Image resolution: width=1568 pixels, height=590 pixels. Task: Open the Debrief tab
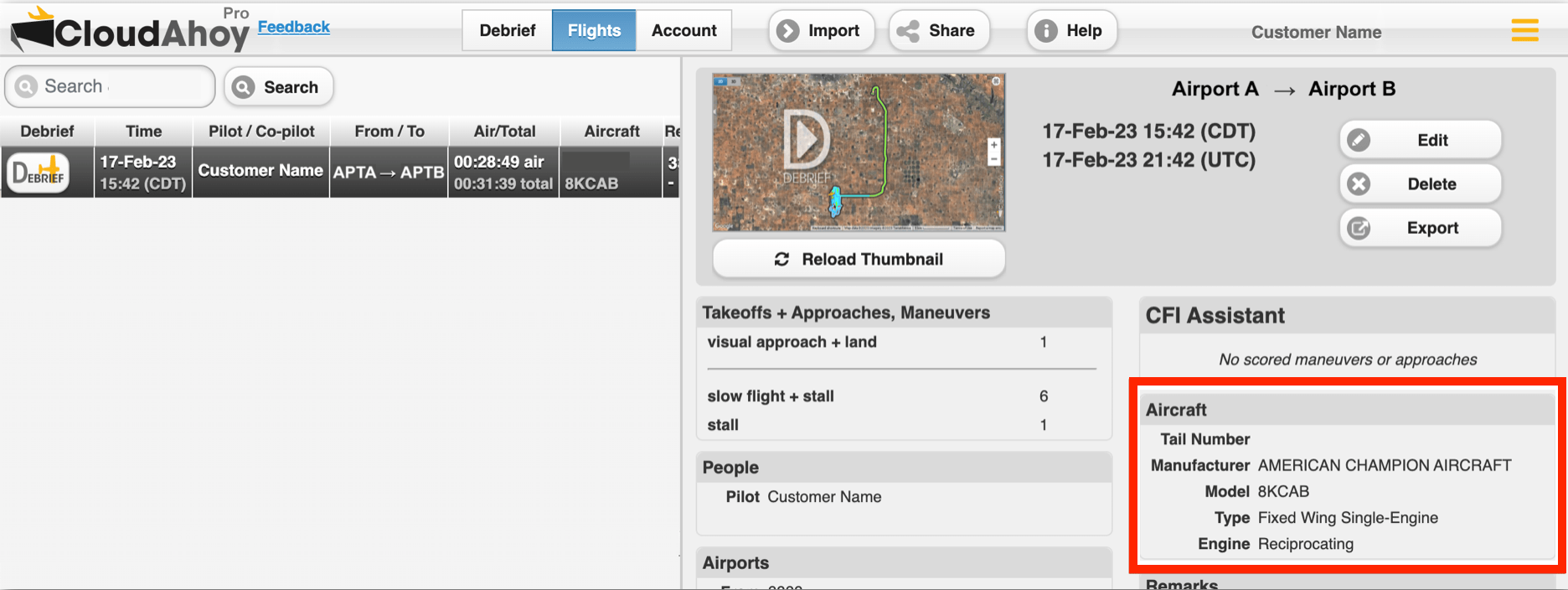[x=507, y=31]
